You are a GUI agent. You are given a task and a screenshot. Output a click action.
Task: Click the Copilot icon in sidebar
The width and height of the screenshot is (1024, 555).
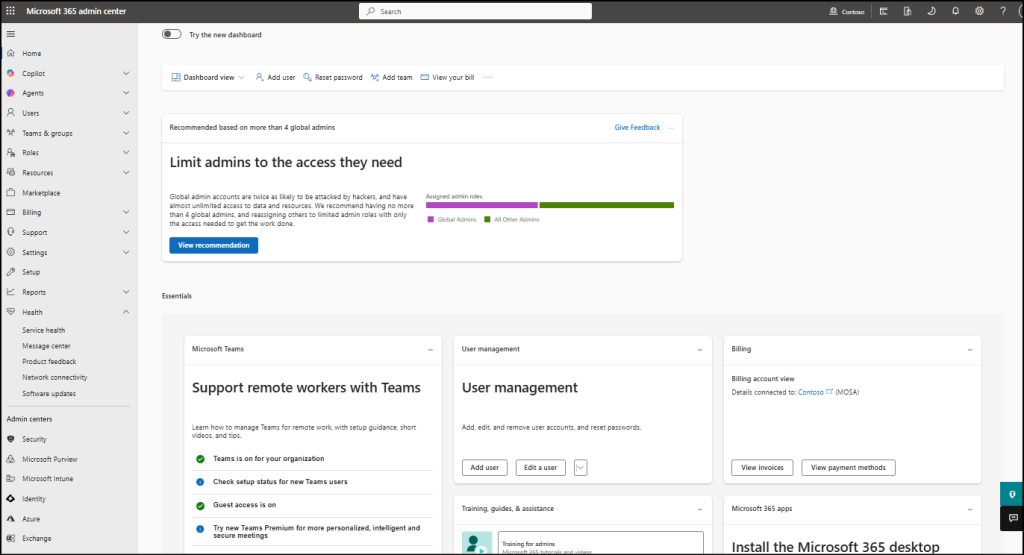pyautogui.click(x=10, y=74)
